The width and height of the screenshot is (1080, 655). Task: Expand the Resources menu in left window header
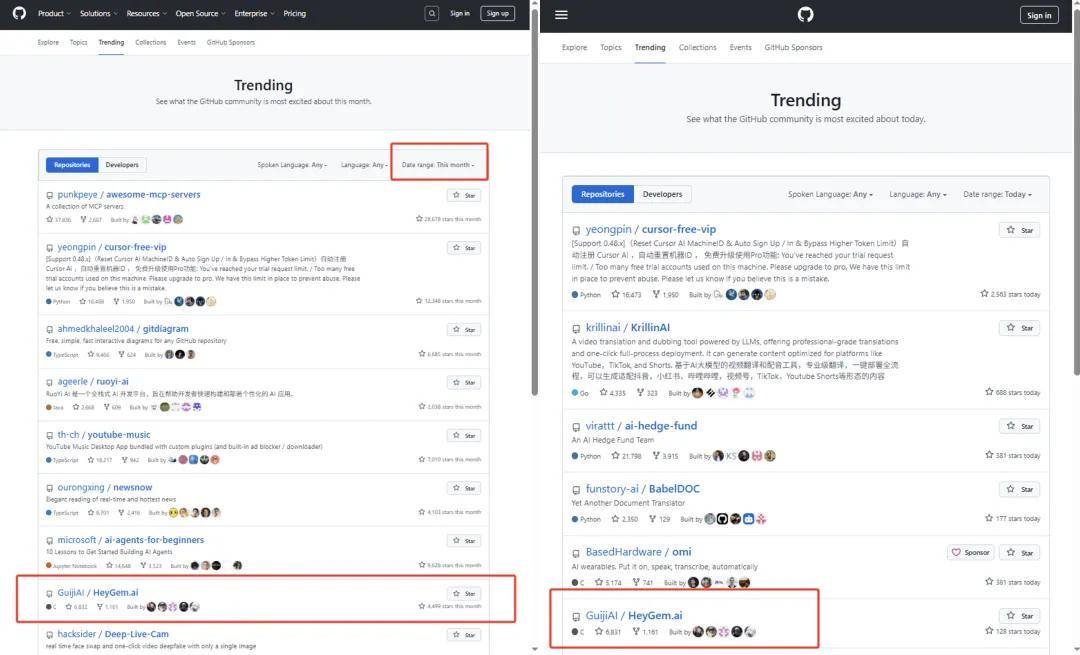(147, 14)
